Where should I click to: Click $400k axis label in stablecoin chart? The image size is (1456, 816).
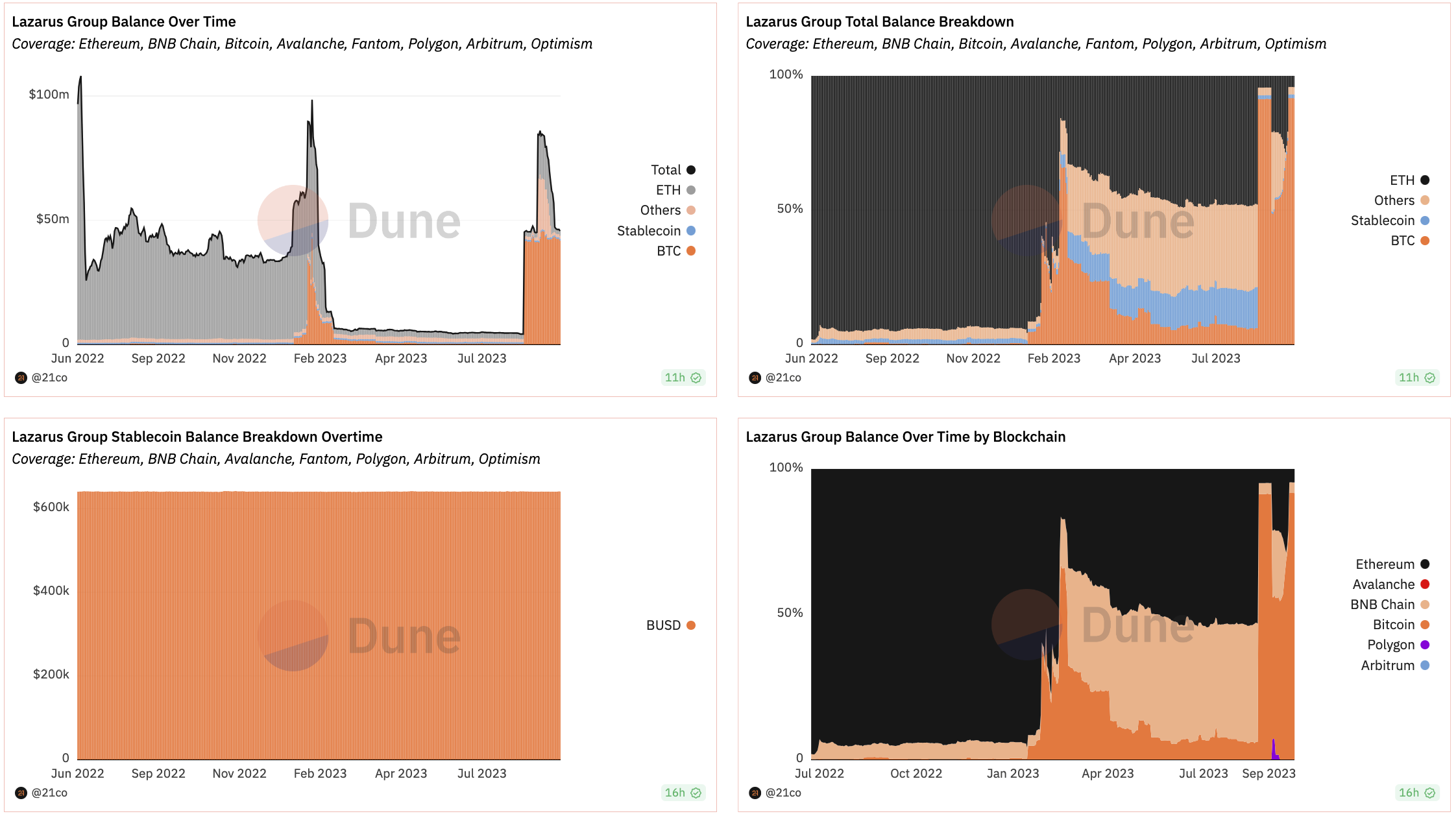(51, 590)
